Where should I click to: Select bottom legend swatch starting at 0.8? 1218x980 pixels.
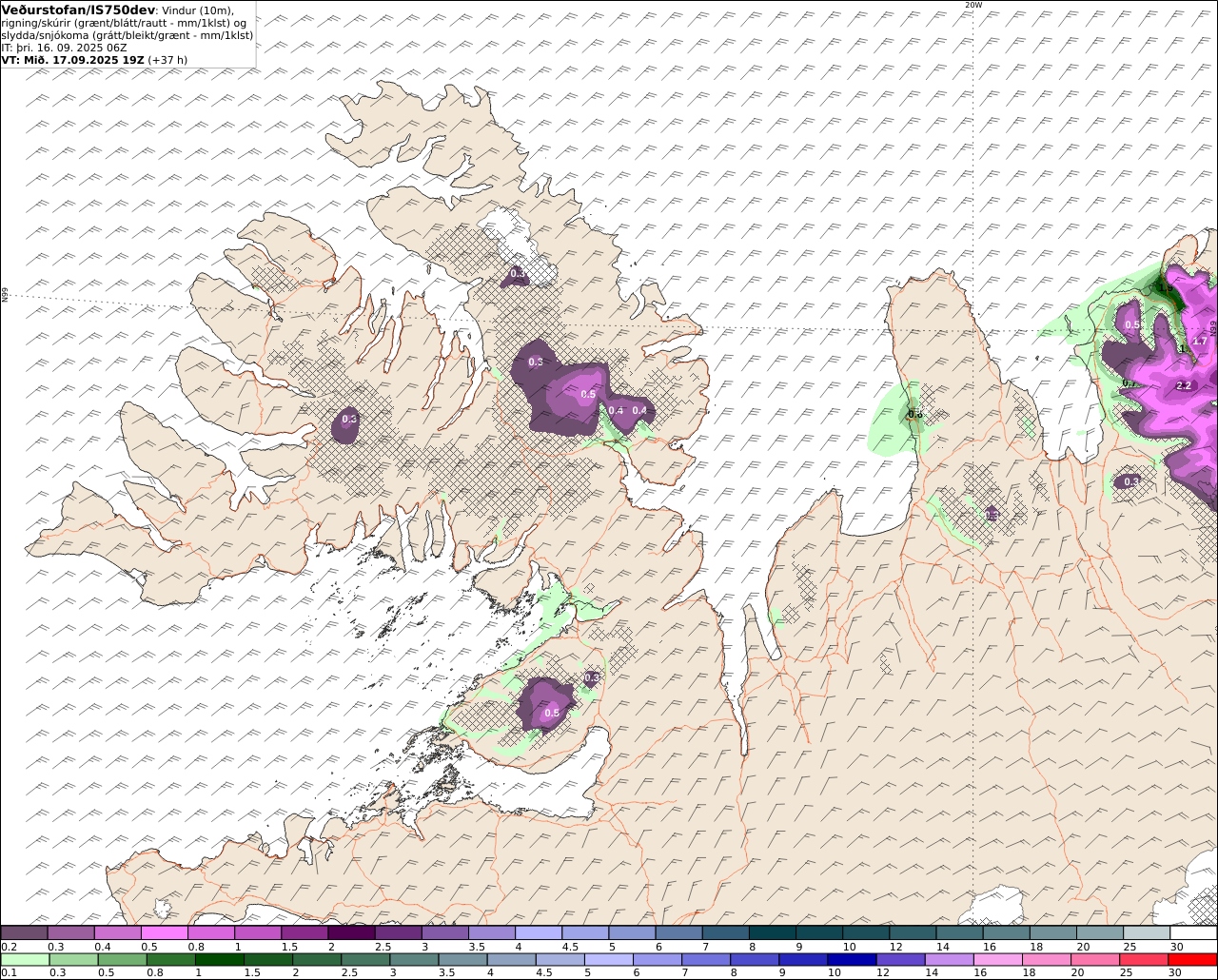170,959
